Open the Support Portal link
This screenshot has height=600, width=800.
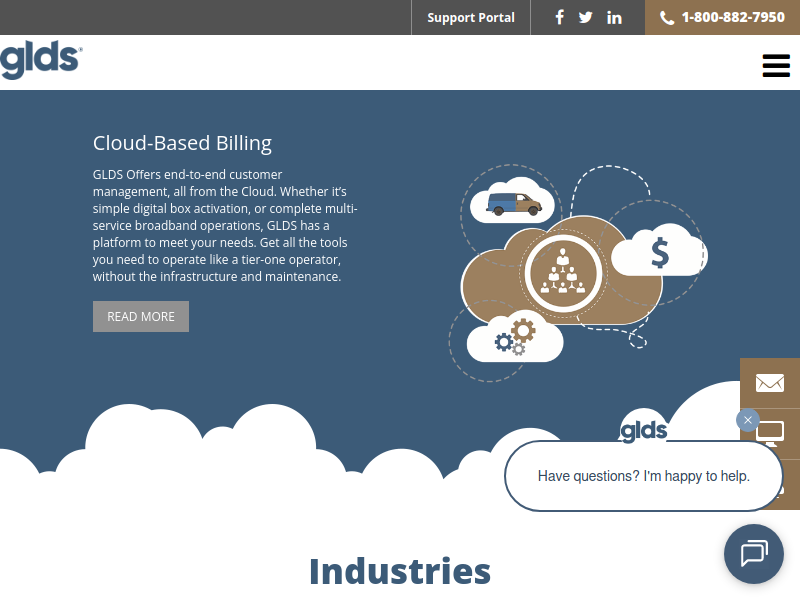[471, 17]
